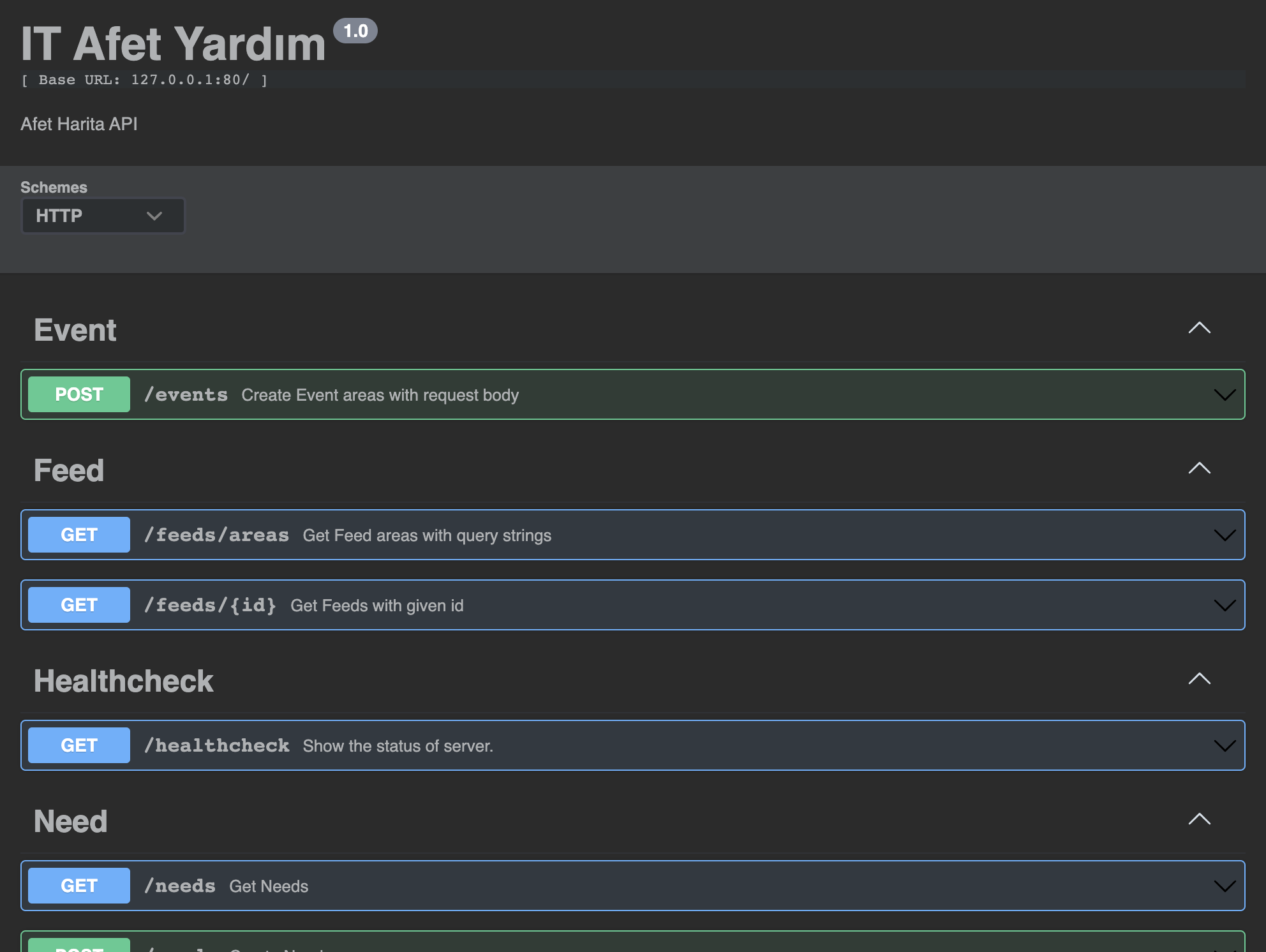Expand the GET /needs row arrow
Image resolution: width=1266 pixels, height=952 pixels.
tap(1225, 886)
